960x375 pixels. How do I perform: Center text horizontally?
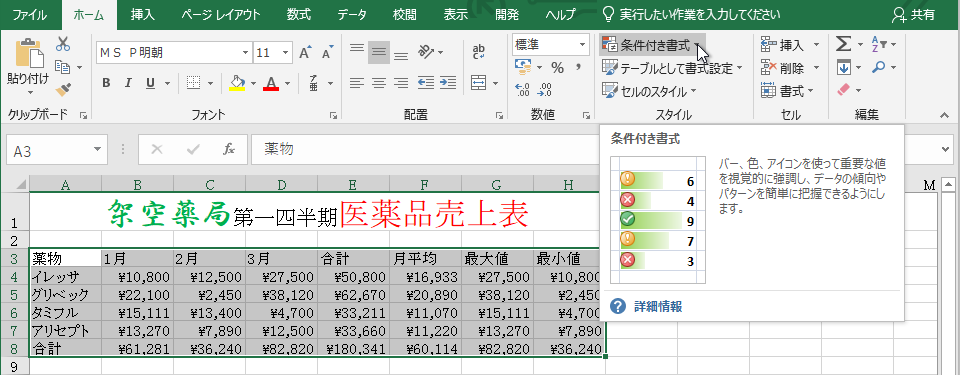pyautogui.click(x=379, y=83)
